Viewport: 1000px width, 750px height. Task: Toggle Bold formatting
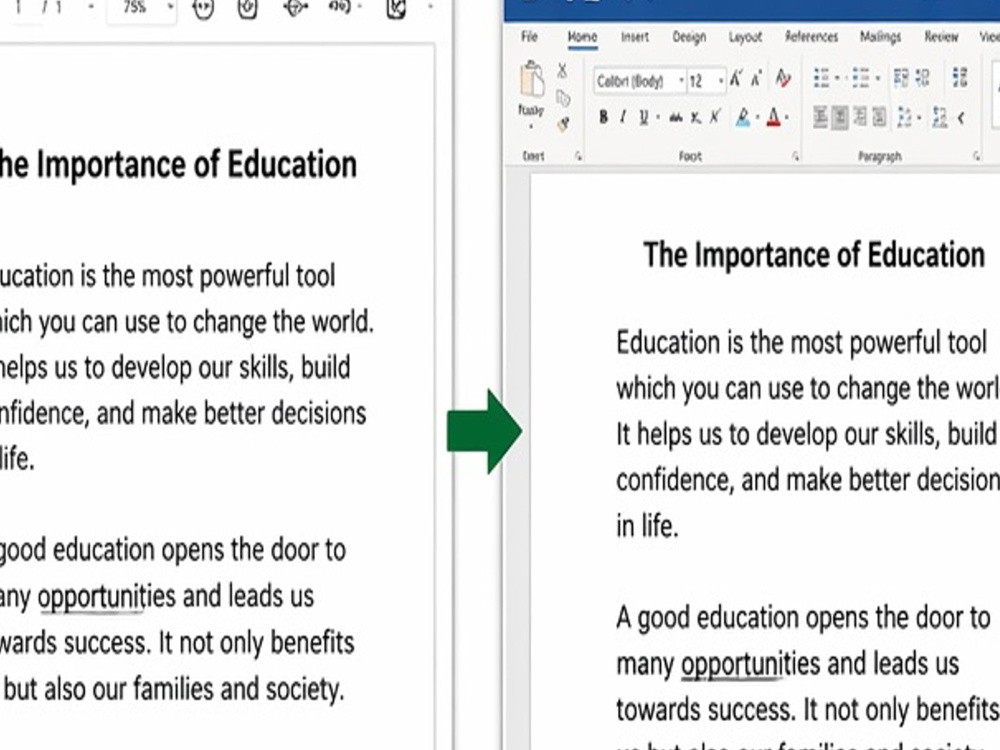(x=603, y=117)
